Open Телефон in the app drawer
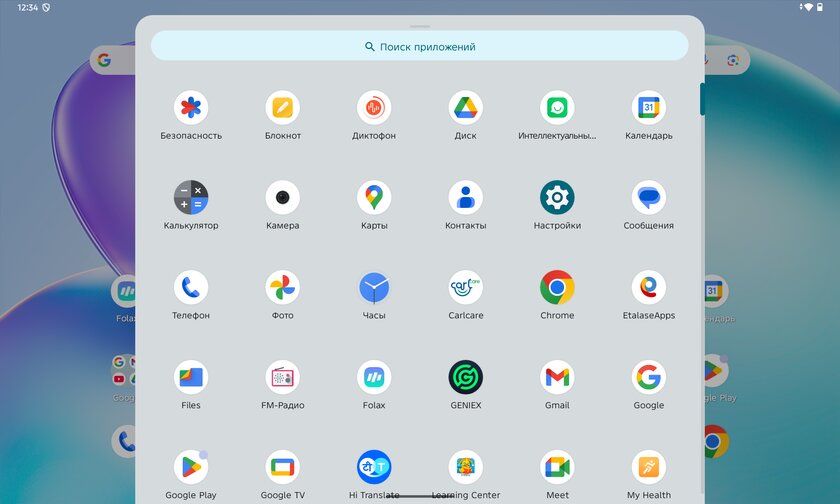Screen dimensions: 840x504 pos(191,288)
